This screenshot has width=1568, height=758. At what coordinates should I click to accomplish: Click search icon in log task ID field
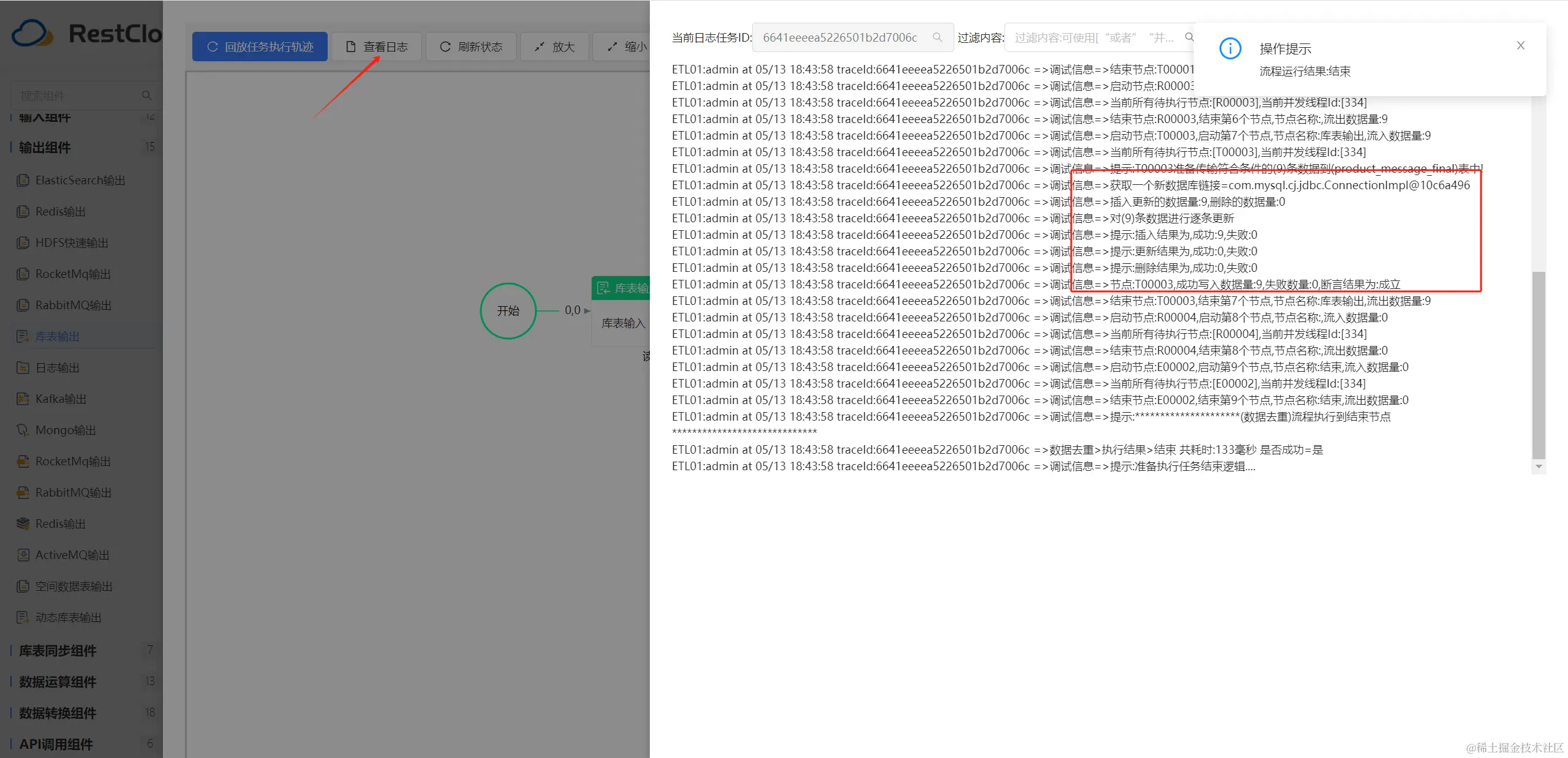tap(937, 37)
